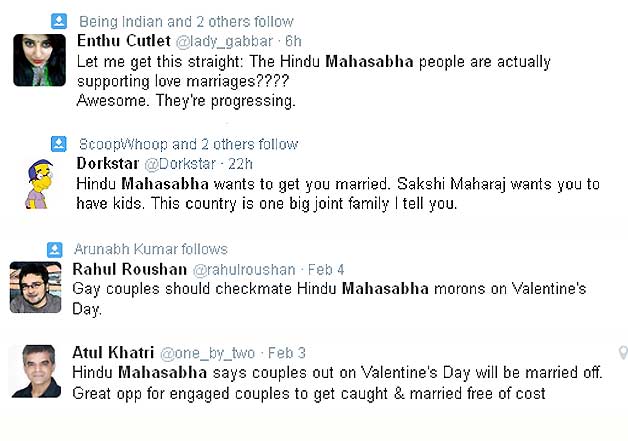
Task: Click the location pin icon on Atul Khatri's tweet
Action: pyautogui.click(x=623, y=352)
